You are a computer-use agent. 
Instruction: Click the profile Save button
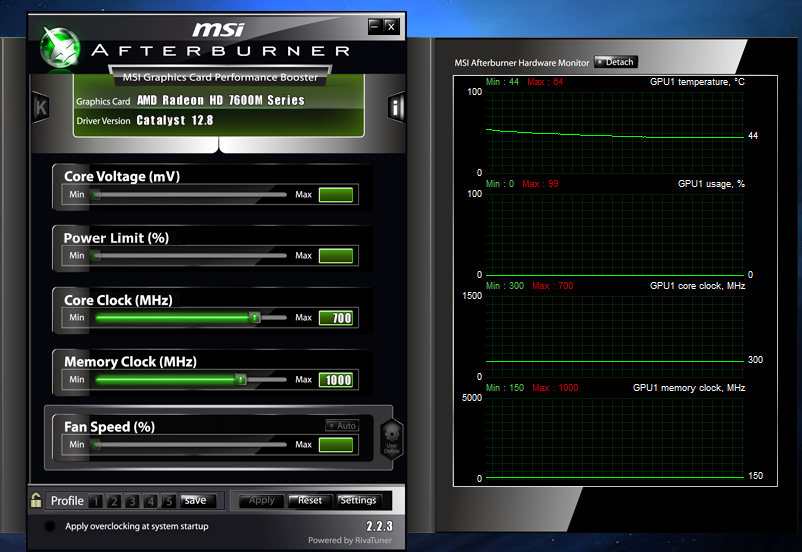tap(198, 500)
